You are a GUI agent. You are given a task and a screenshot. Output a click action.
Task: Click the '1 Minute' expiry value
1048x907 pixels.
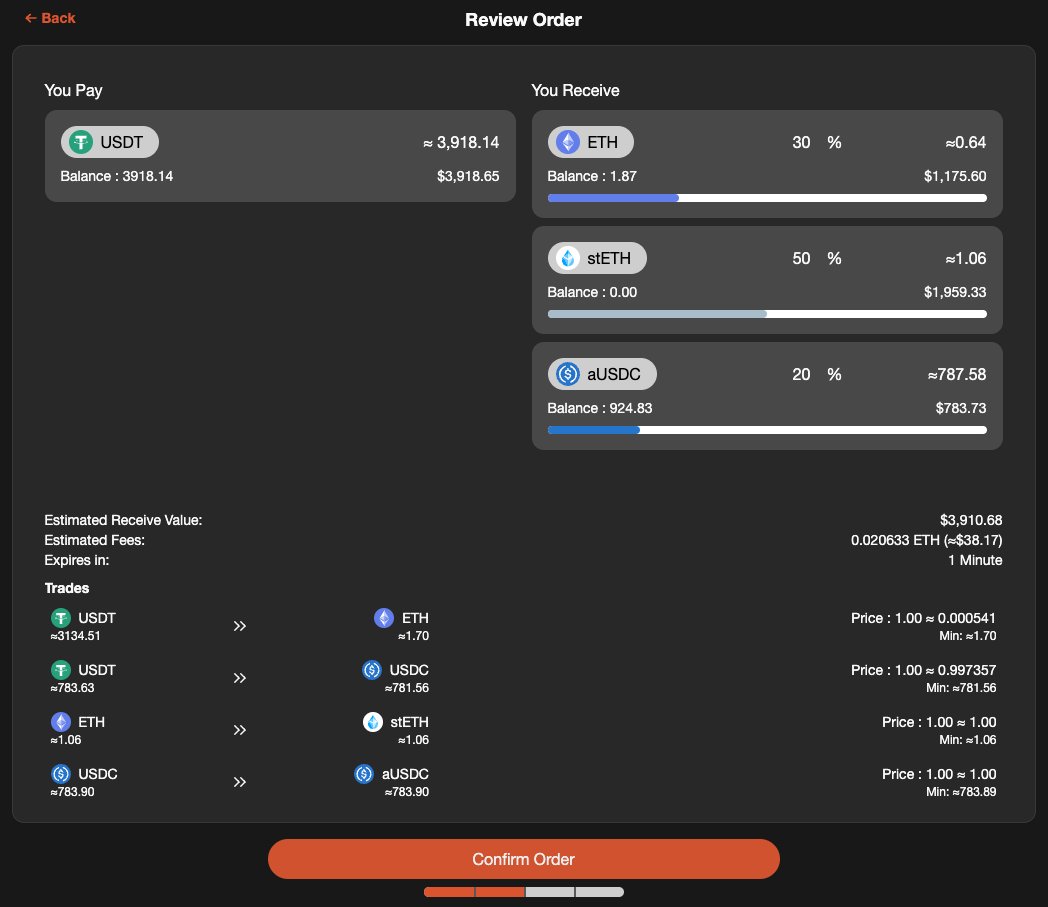(974, 560)
